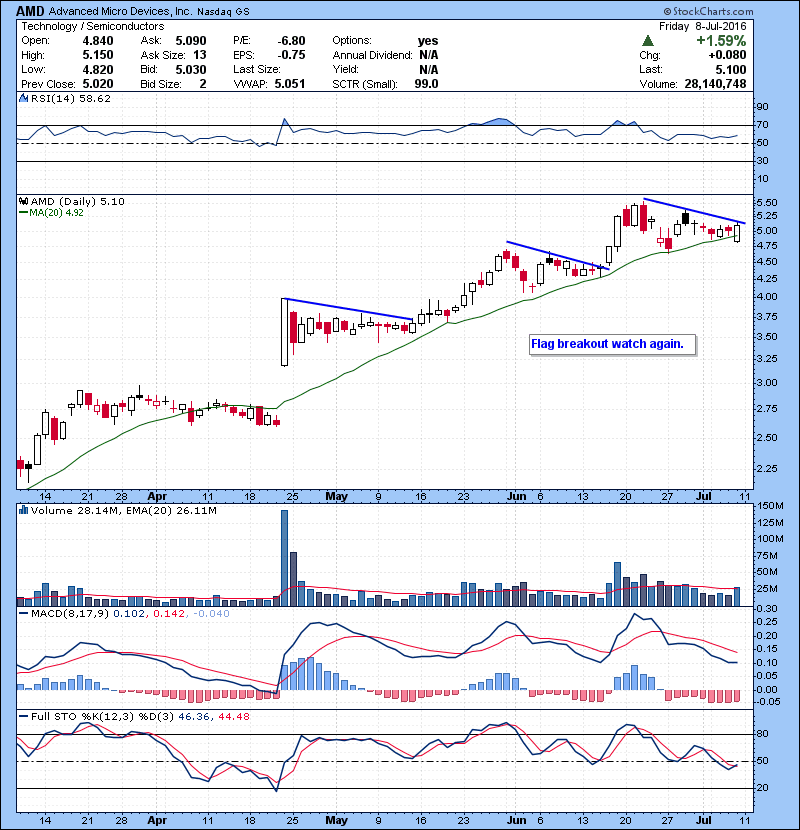Screen dimensions: 800x830
Task: Click the blue flag trendline above July candles
Action: (694, 211)
